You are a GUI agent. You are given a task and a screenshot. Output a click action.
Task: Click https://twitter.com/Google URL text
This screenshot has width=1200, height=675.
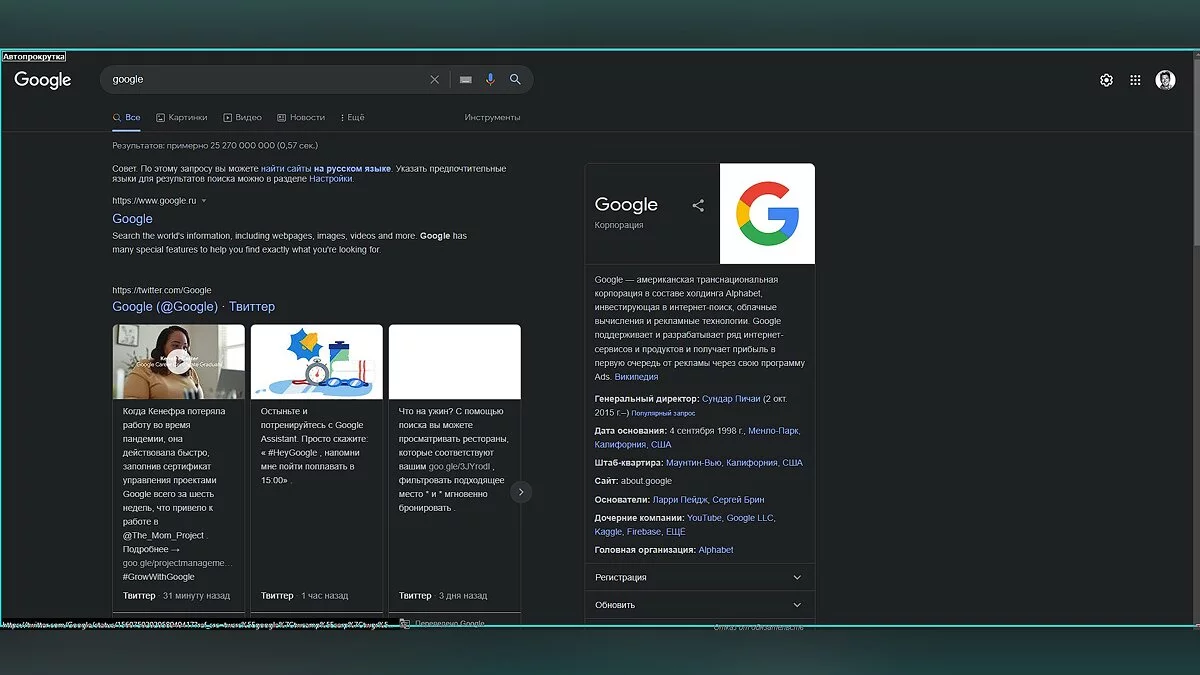(162, 291)
